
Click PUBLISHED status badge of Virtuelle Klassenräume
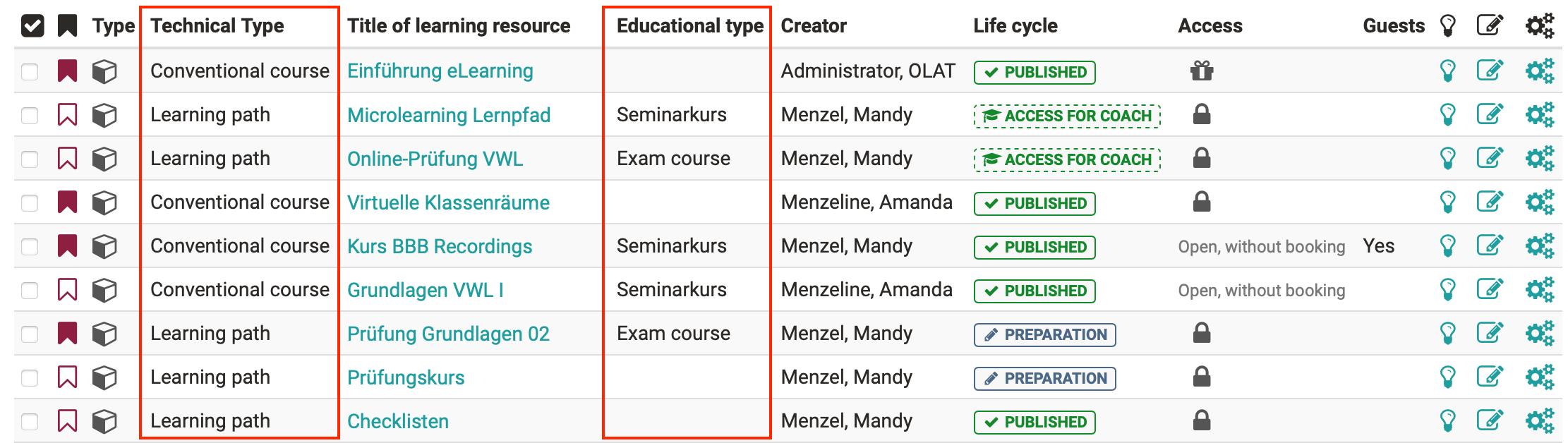coord(1035,203)
